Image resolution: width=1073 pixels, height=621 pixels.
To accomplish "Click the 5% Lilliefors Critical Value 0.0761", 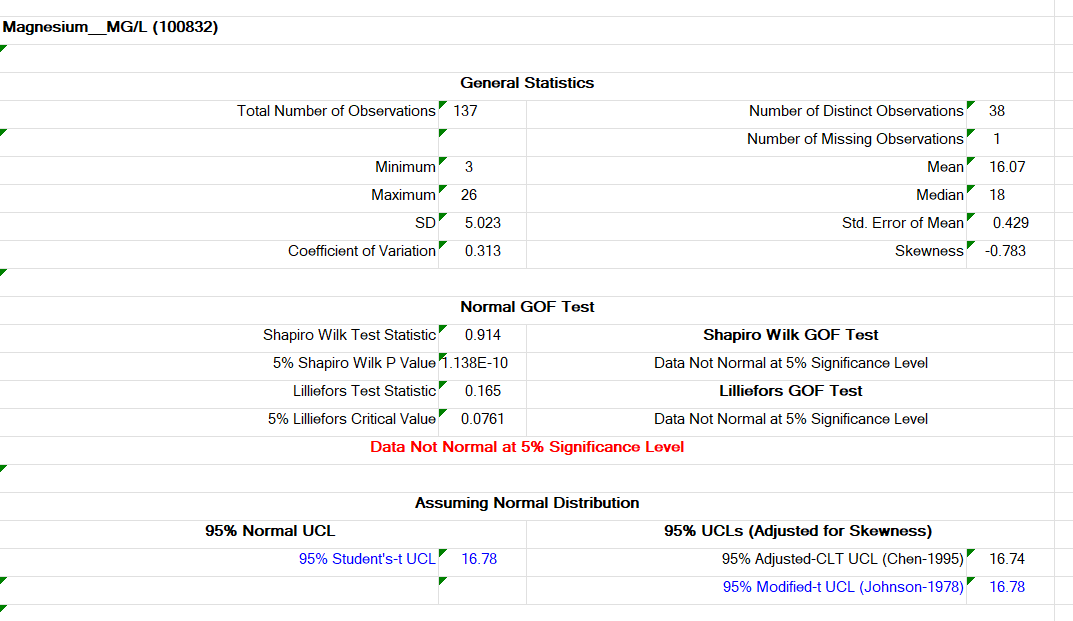I will pyautogui.click(x=482, y=419).
